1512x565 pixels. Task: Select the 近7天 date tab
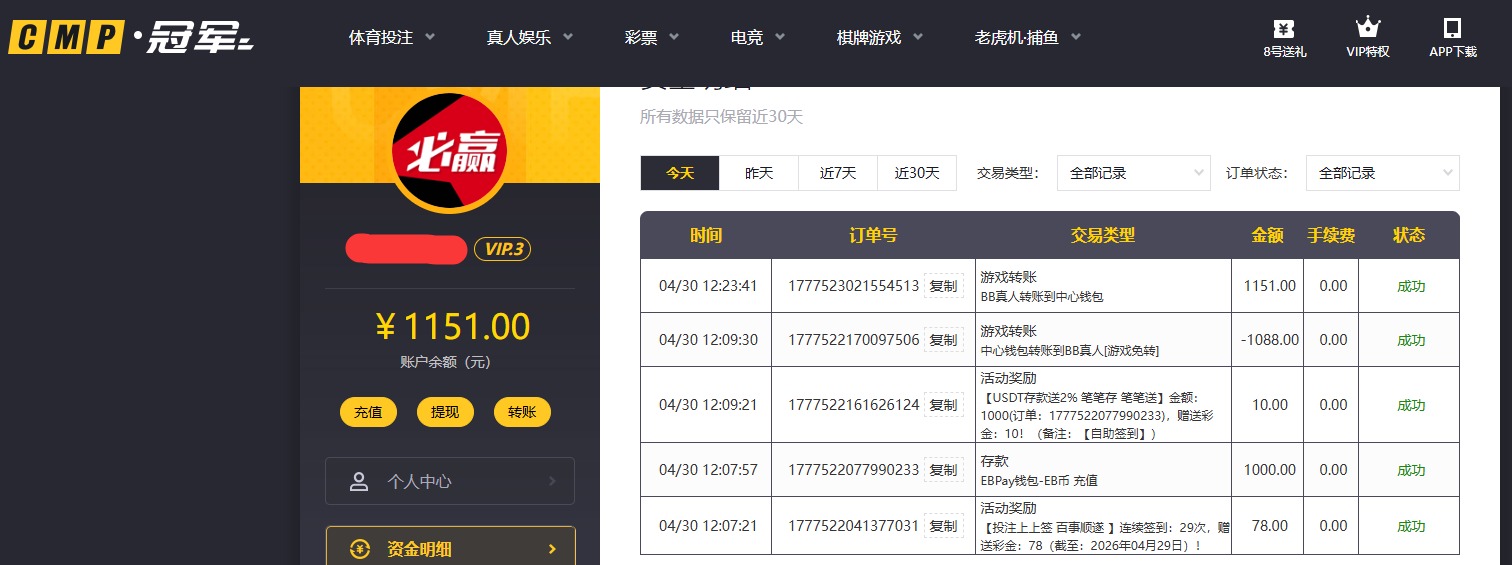click(838, 173)
